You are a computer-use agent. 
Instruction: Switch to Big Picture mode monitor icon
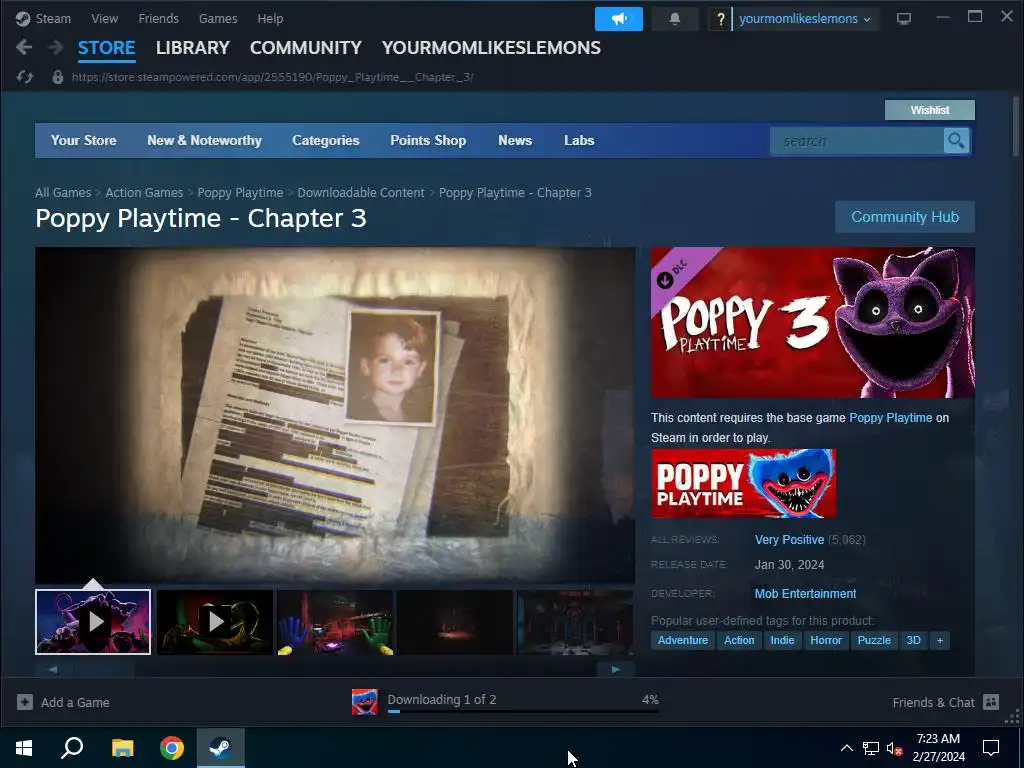[x=903, y=19]
